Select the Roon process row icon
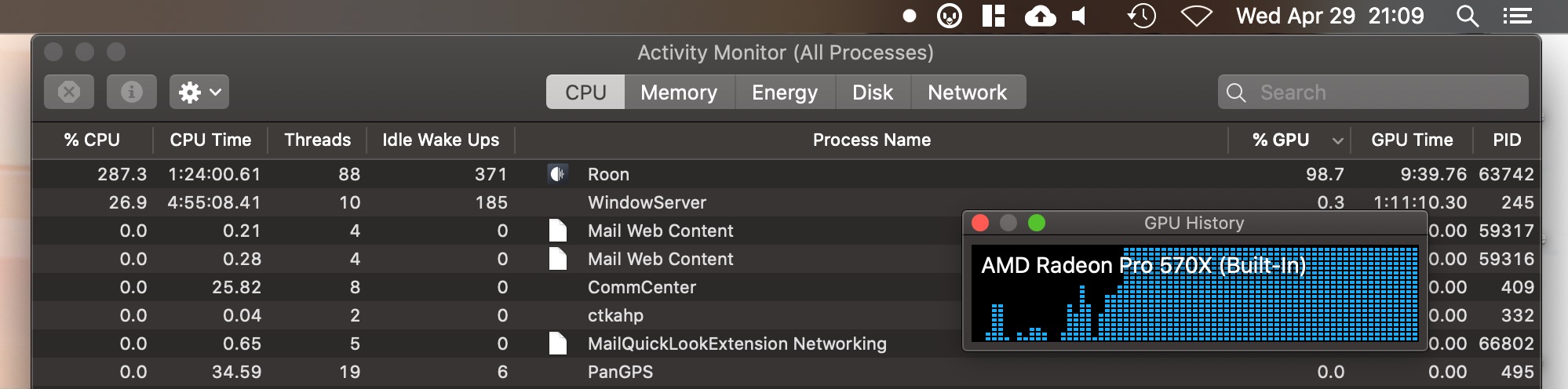Image resolution: width=1568 pixels, height=389 pixels. 557,174
